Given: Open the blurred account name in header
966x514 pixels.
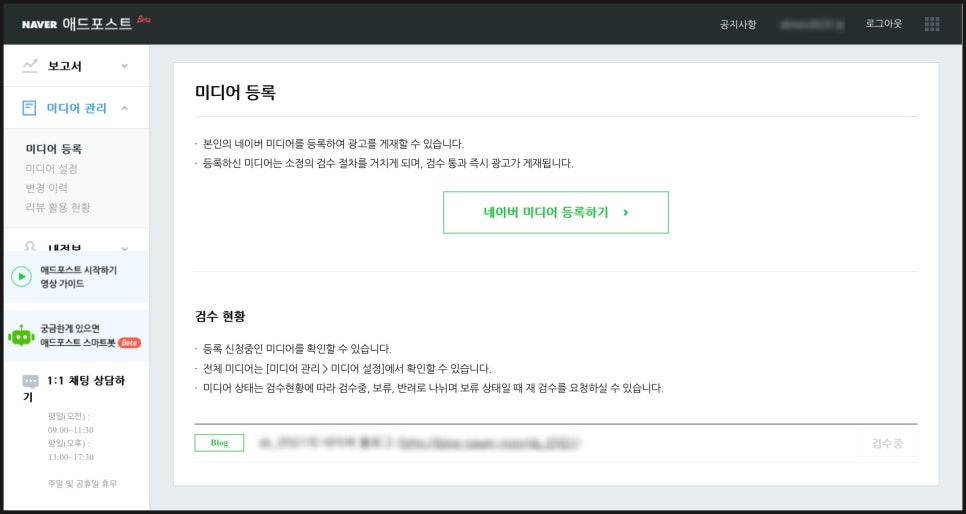Looking at the screenshot, I should click(811, 24).
